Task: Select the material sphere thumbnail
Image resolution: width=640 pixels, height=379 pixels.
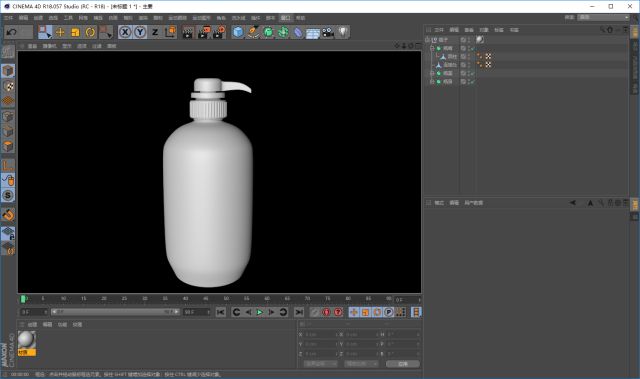Action: pos(27,340)
